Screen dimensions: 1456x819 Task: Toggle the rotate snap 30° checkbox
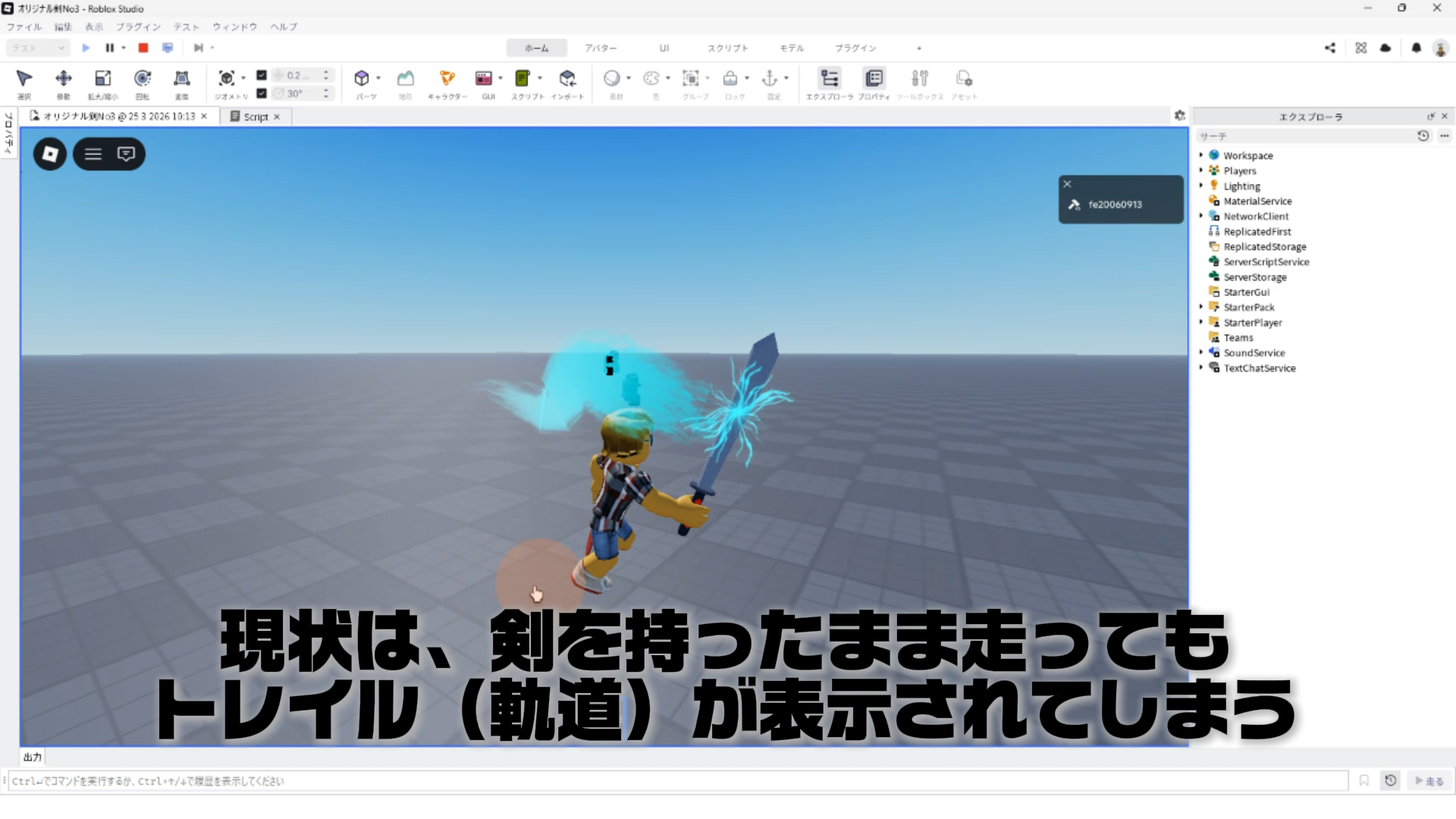(x=262, y=93)
